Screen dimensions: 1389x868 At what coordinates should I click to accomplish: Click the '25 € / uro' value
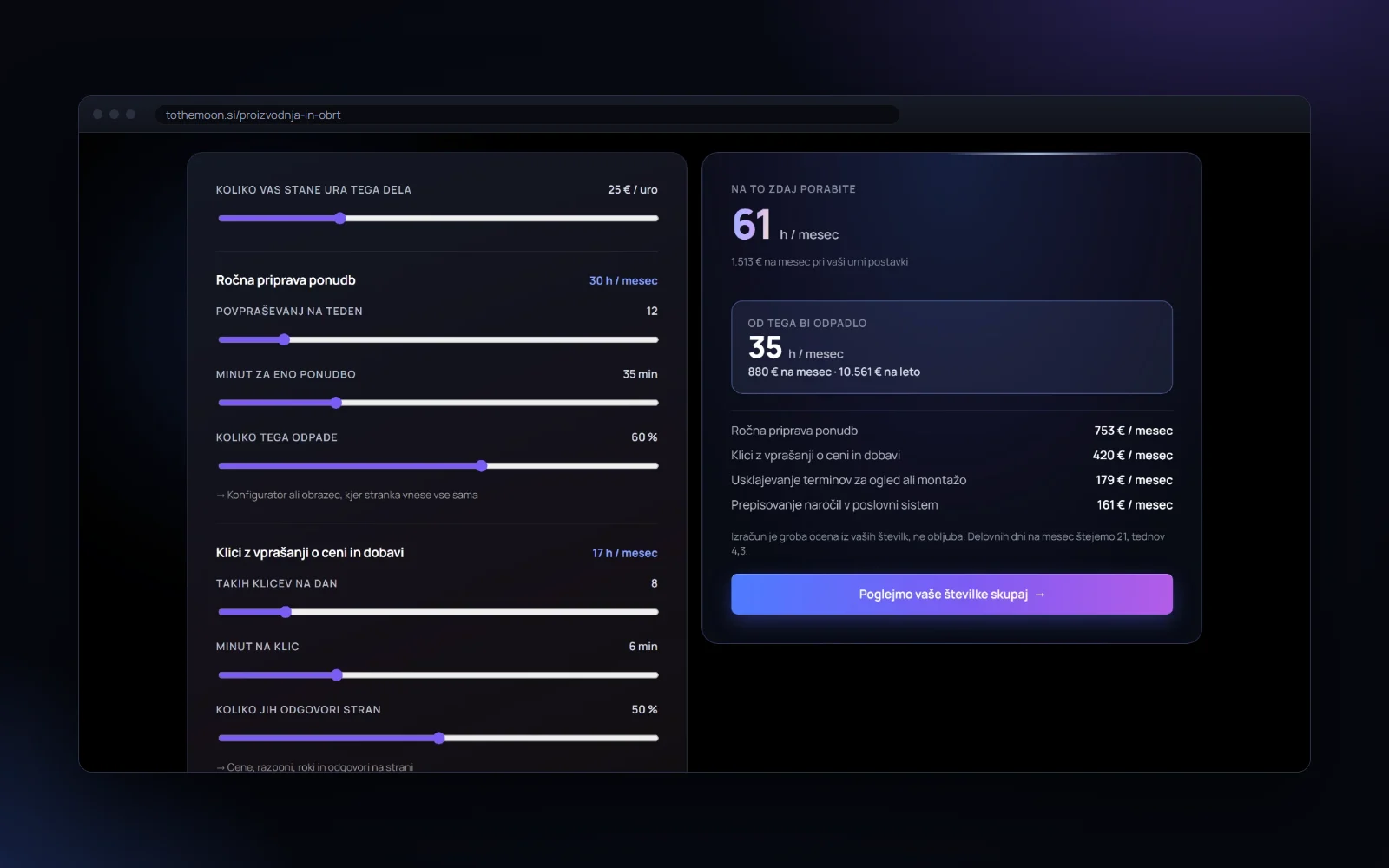[633, 189]
